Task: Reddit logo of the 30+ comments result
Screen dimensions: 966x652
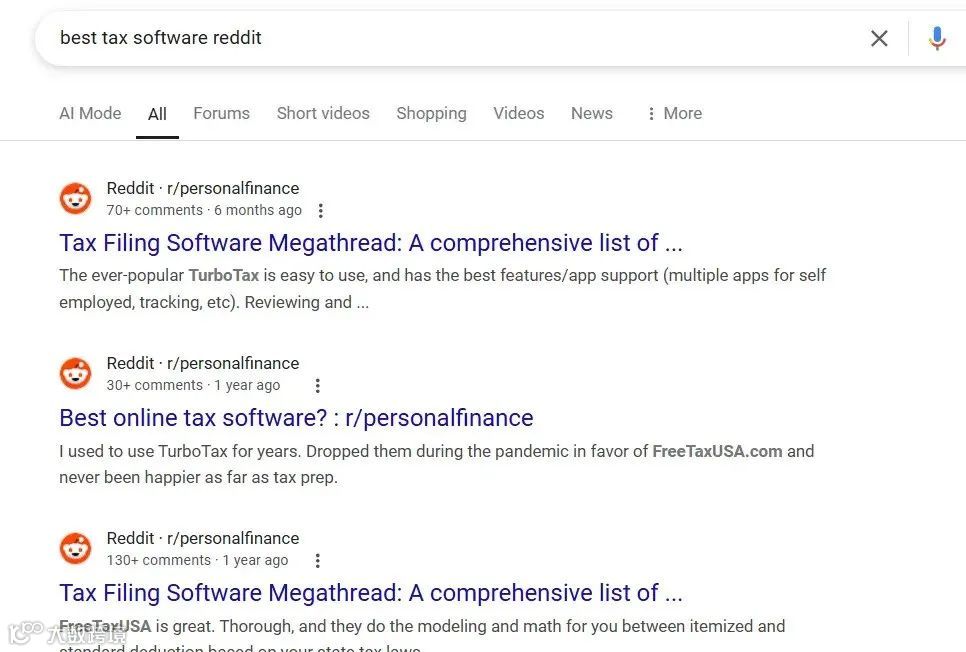Action: coord(75,373)
